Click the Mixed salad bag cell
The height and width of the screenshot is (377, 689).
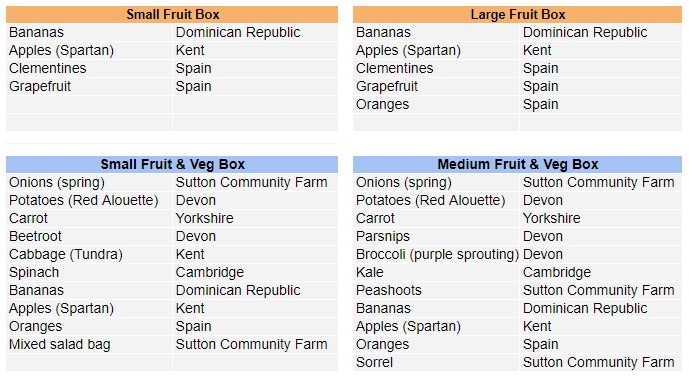pos(89,344)
